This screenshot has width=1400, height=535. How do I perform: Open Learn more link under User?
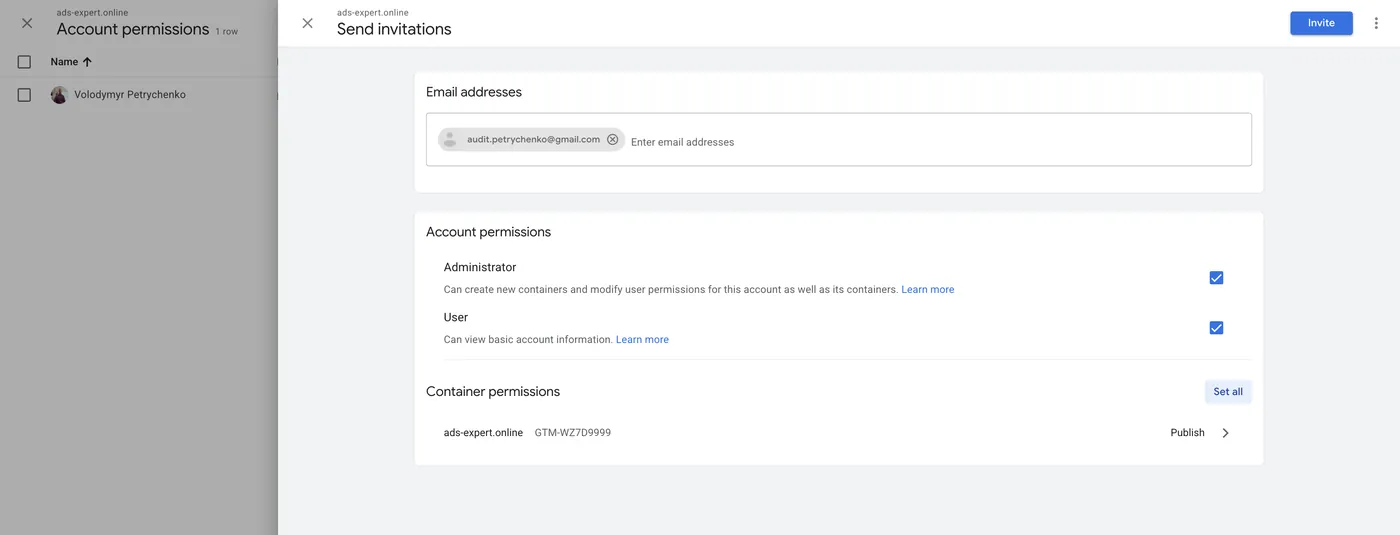click(642, 340)
